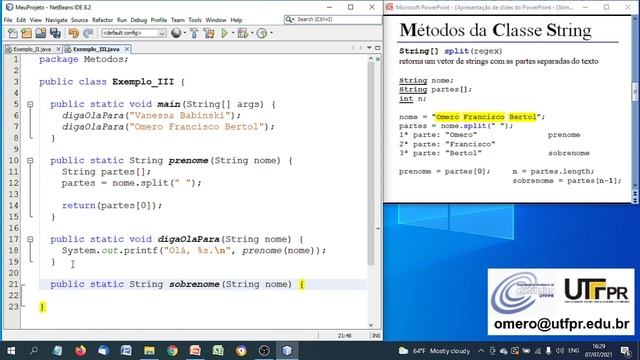The width and height of the screenshot is (640, 360).
Task: Click the editor scroll down arrow
Action: coord(371,325)
